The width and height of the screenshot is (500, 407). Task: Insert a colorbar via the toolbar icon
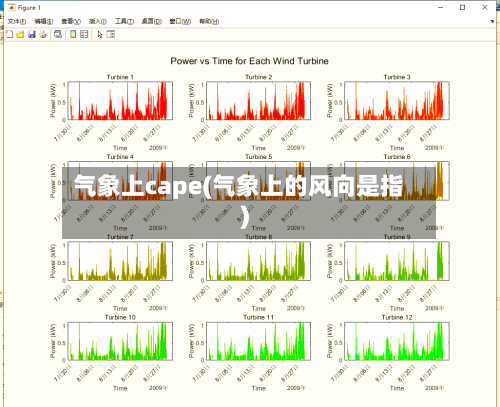pyautogui.click(x=73, y=34)
